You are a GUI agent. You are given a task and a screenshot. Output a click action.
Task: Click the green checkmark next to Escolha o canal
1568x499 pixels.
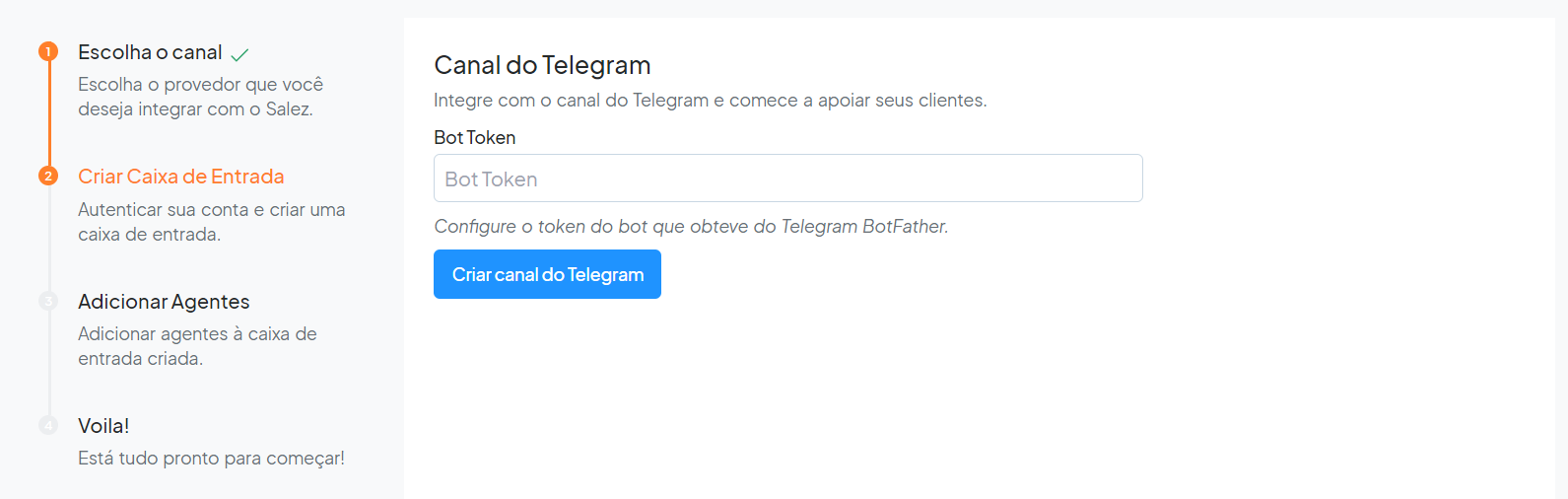[x=239, y=54]
